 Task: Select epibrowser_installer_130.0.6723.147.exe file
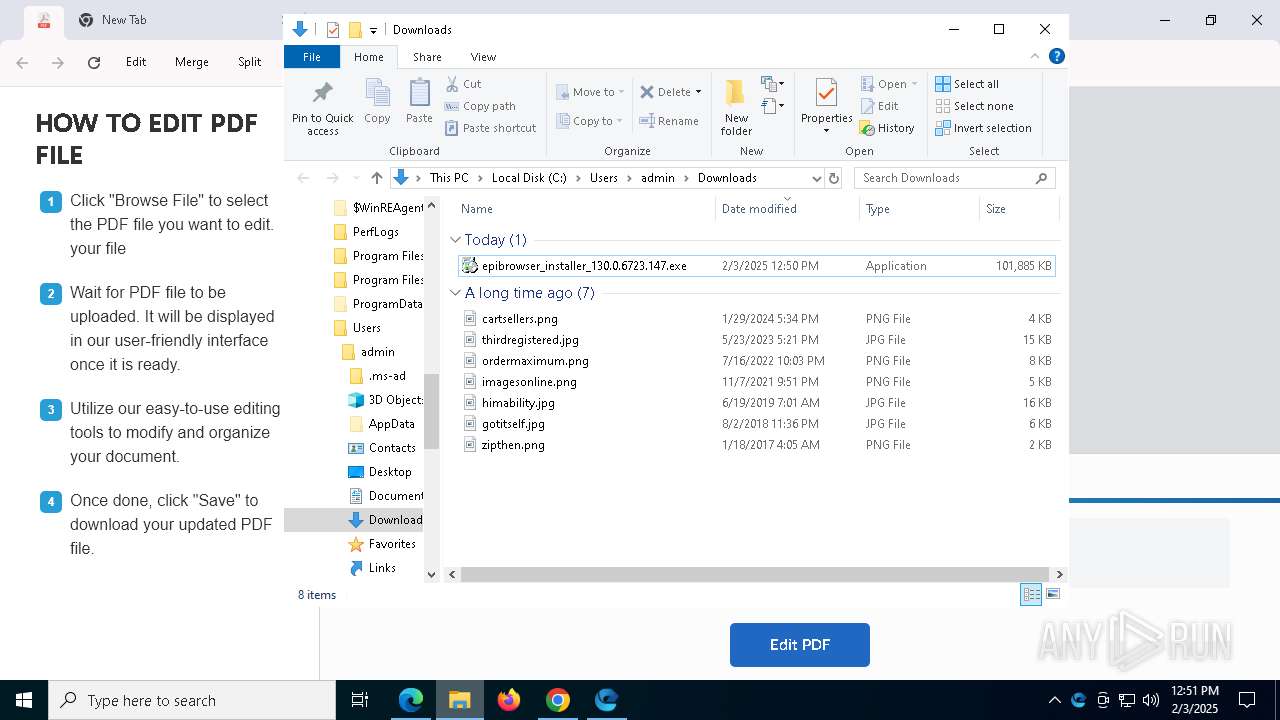(x=756, y=266)
